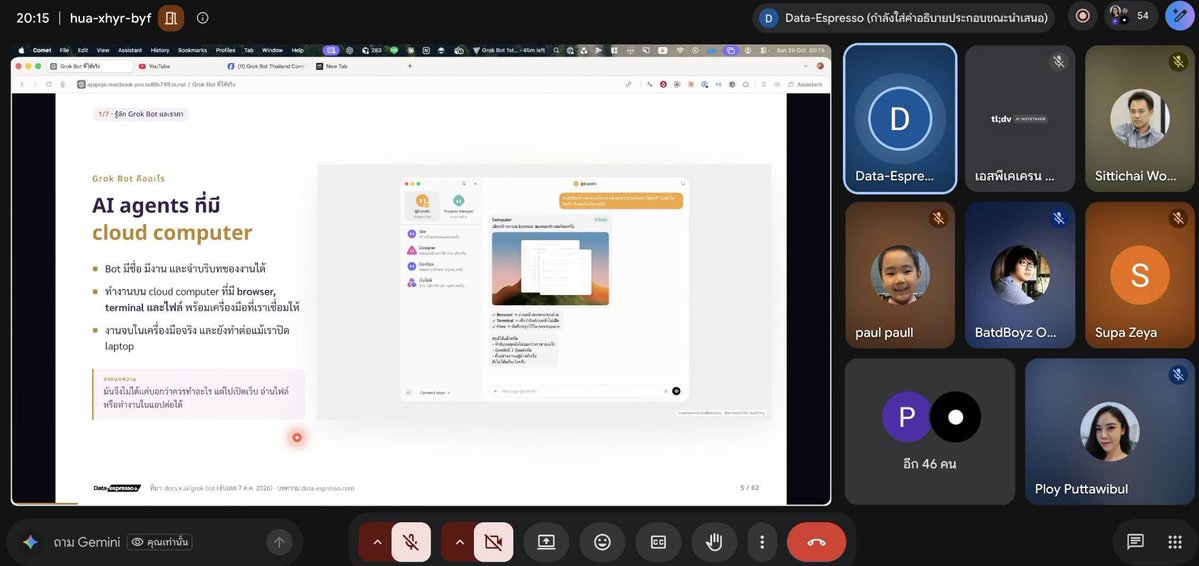Open the History menu in shared screen
This screenshot has height=566, width=1199.
(x=160, y=50)
